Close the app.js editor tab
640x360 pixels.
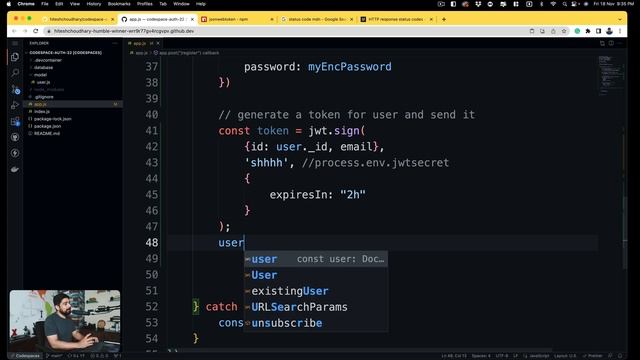(x=158, y=43)
